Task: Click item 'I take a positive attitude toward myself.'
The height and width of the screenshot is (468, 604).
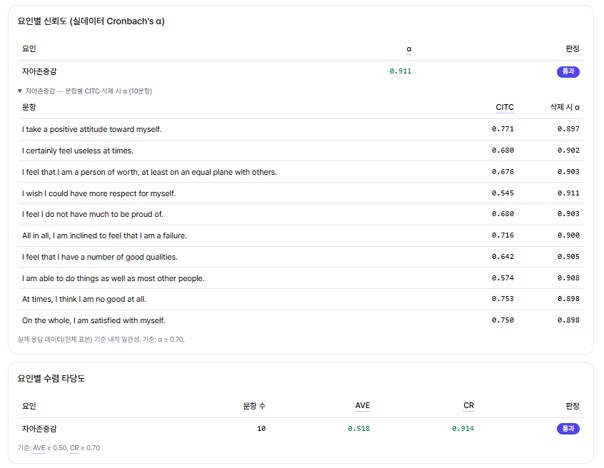Action: coord(92,129)
